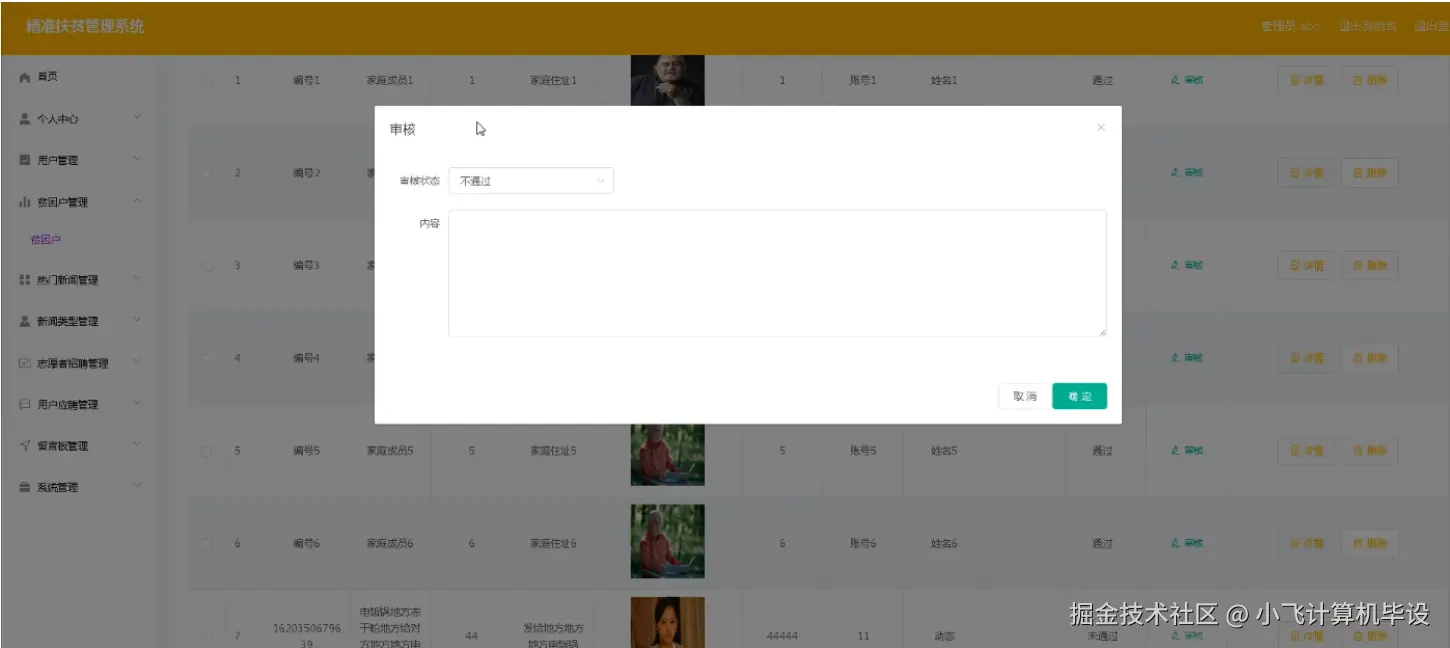Click the 用户应聘管理 chat icon
This screenshot has width=1450, height=648.
25,405
